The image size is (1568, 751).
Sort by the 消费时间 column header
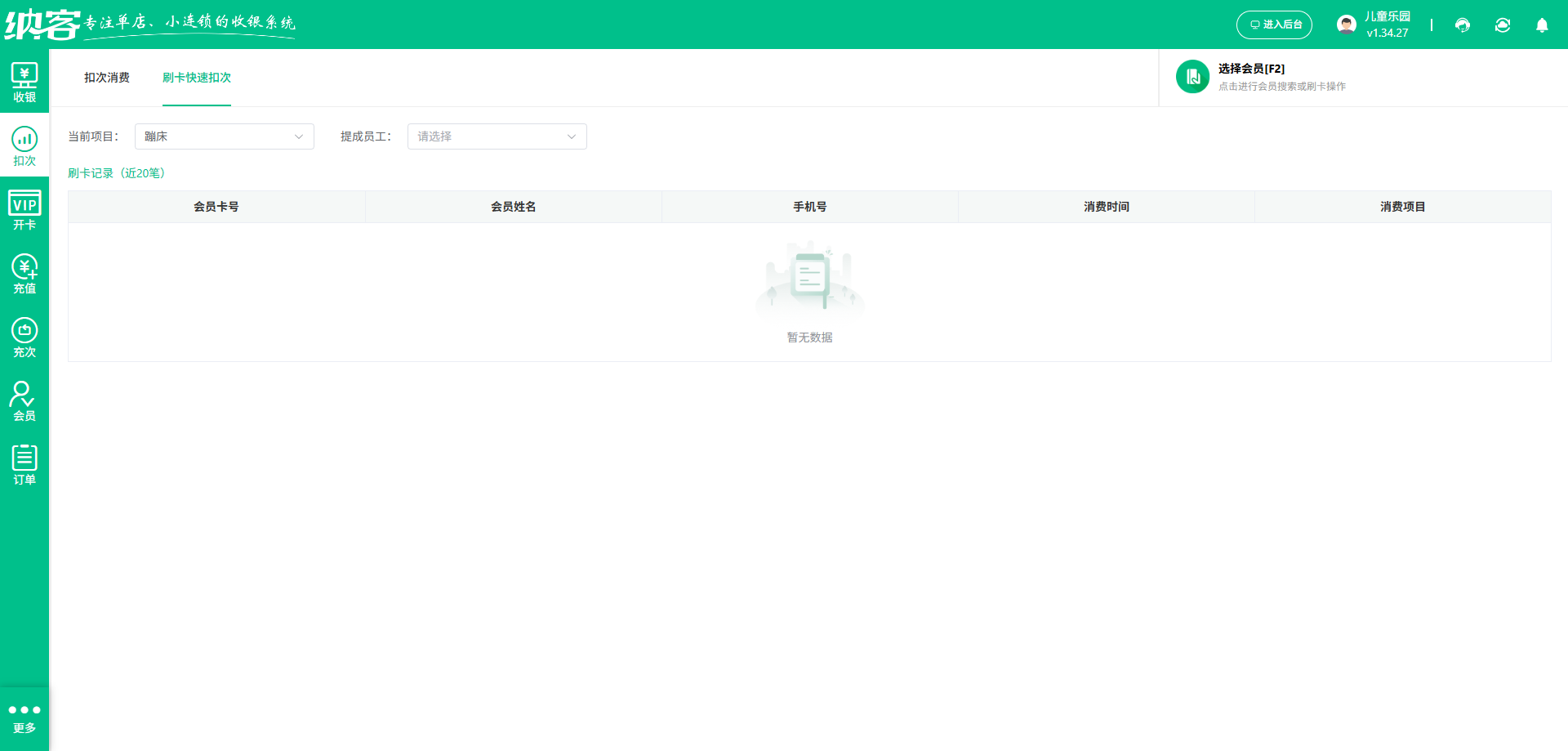(x=1106, y=207)
